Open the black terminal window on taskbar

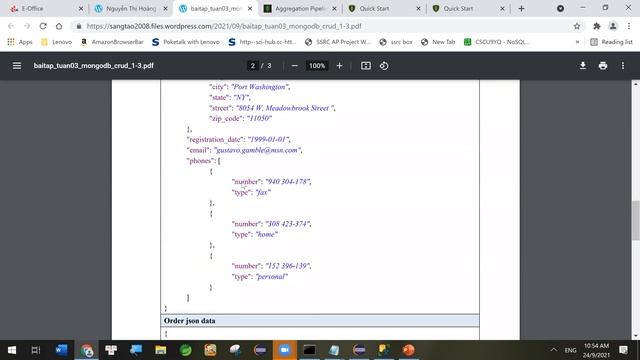[309, 350]
